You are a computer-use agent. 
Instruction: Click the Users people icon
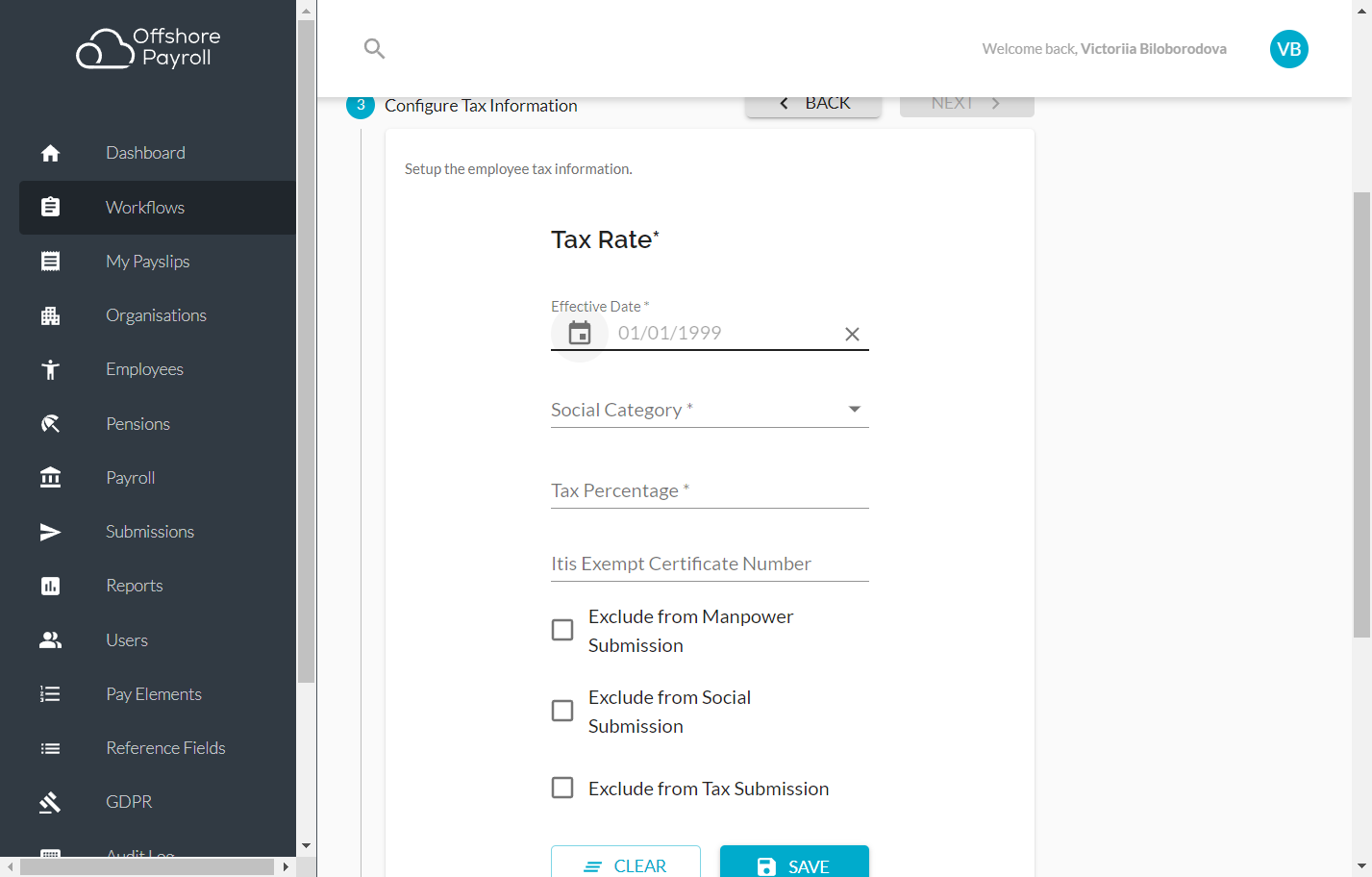[x=50, y=640]
